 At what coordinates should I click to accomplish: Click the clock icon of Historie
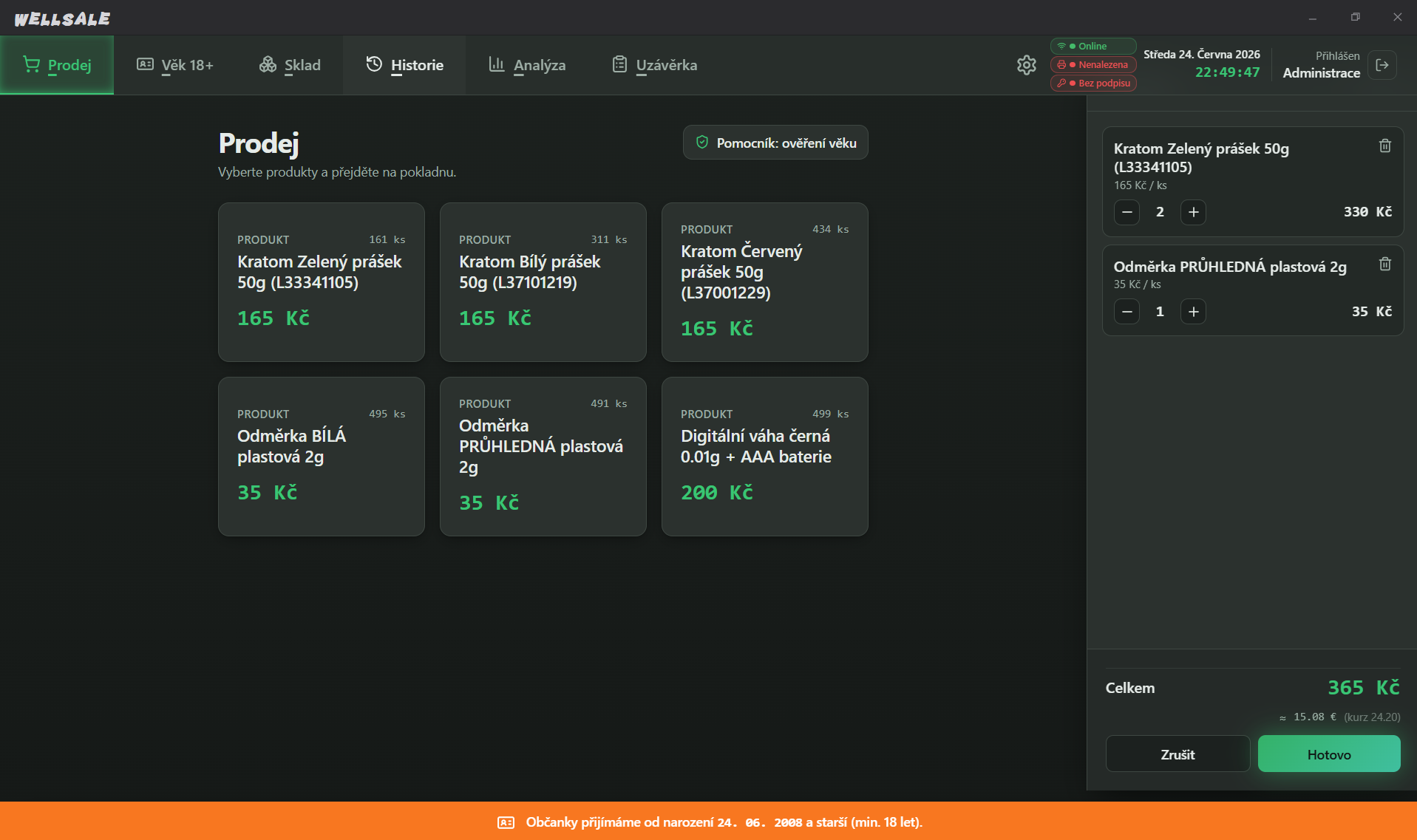(x=374, y=64)
